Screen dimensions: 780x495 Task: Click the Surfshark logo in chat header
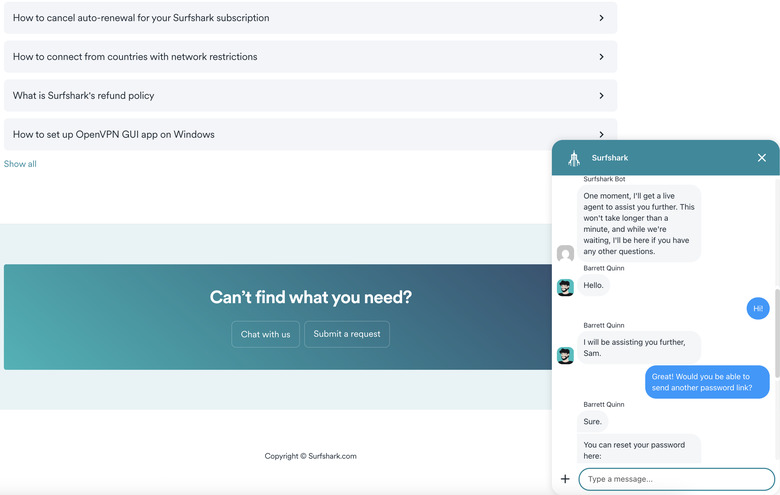coord(574,158)
